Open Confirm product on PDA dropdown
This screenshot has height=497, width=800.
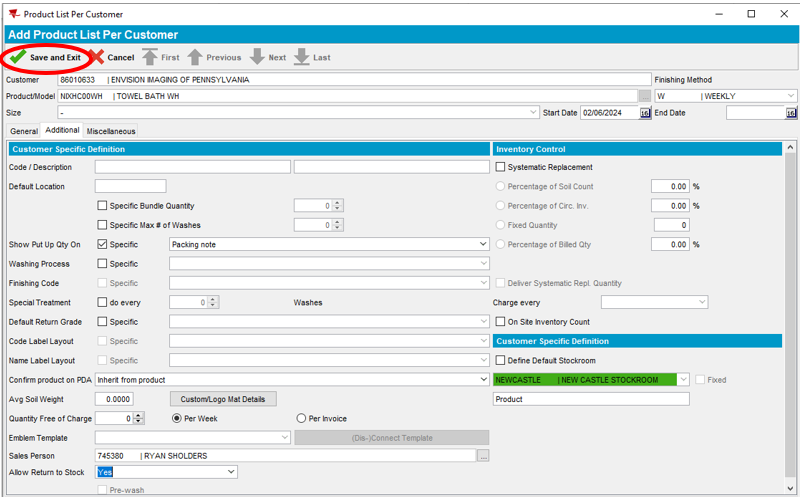pos(483,380)
